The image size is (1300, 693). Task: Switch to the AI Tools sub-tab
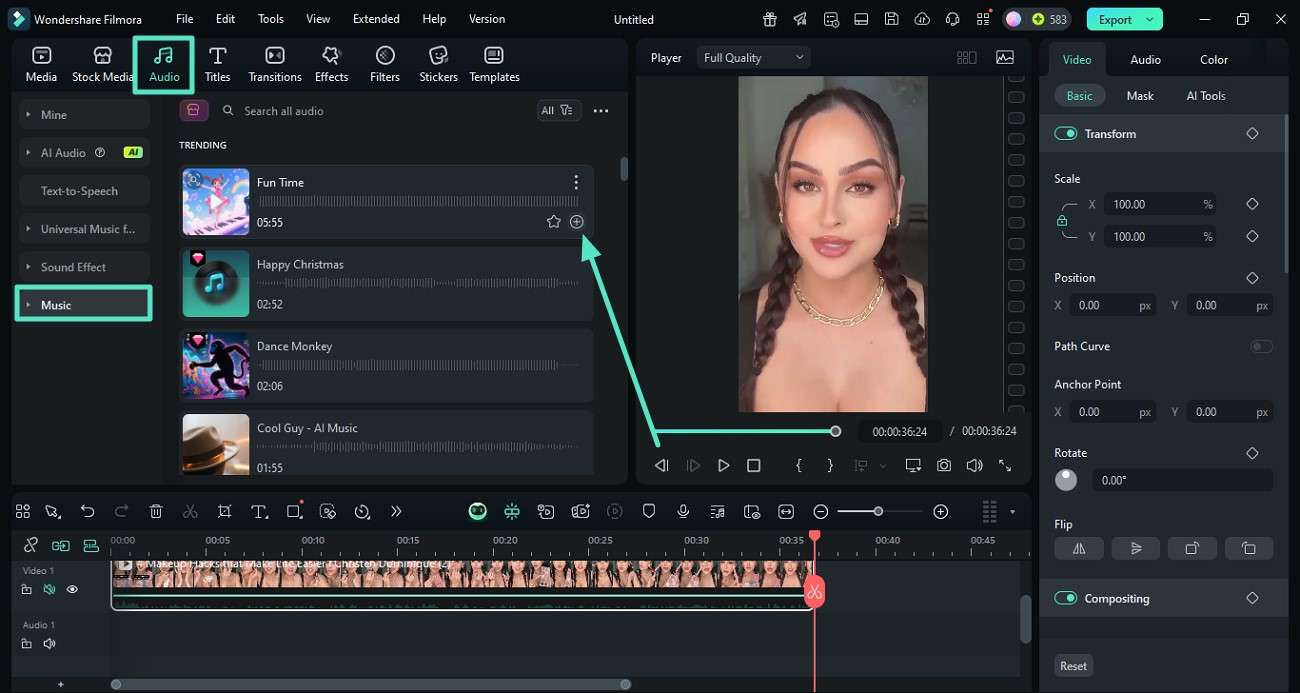tap(1206, 96)
